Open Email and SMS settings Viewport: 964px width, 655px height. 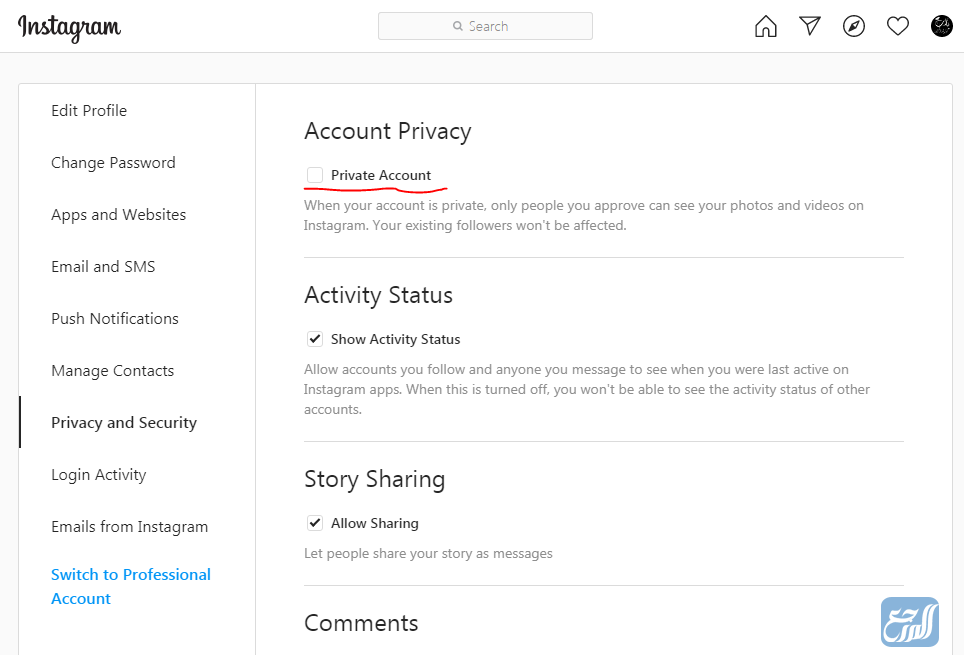click(x=103, y=267)
